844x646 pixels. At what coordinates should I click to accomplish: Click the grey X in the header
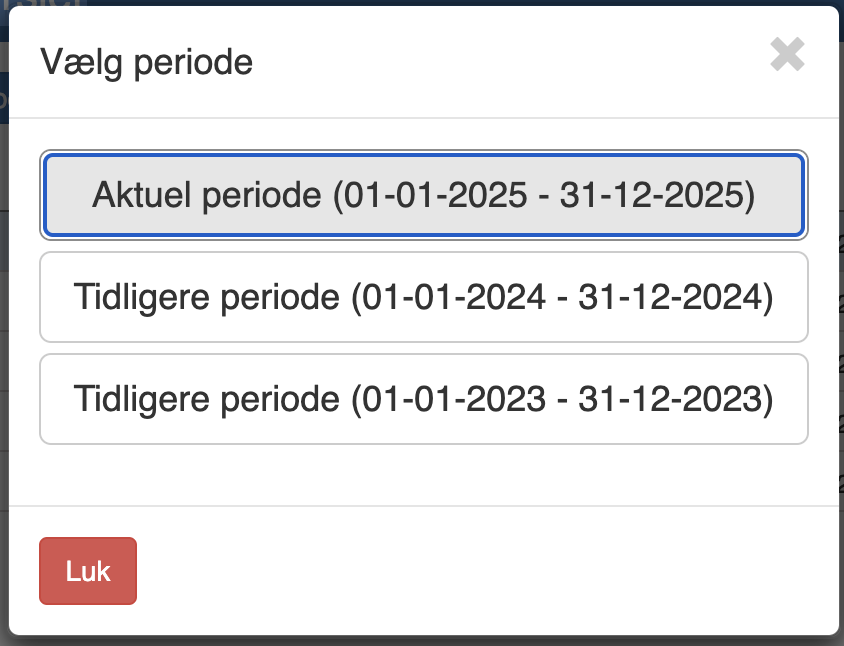[787, 55]
